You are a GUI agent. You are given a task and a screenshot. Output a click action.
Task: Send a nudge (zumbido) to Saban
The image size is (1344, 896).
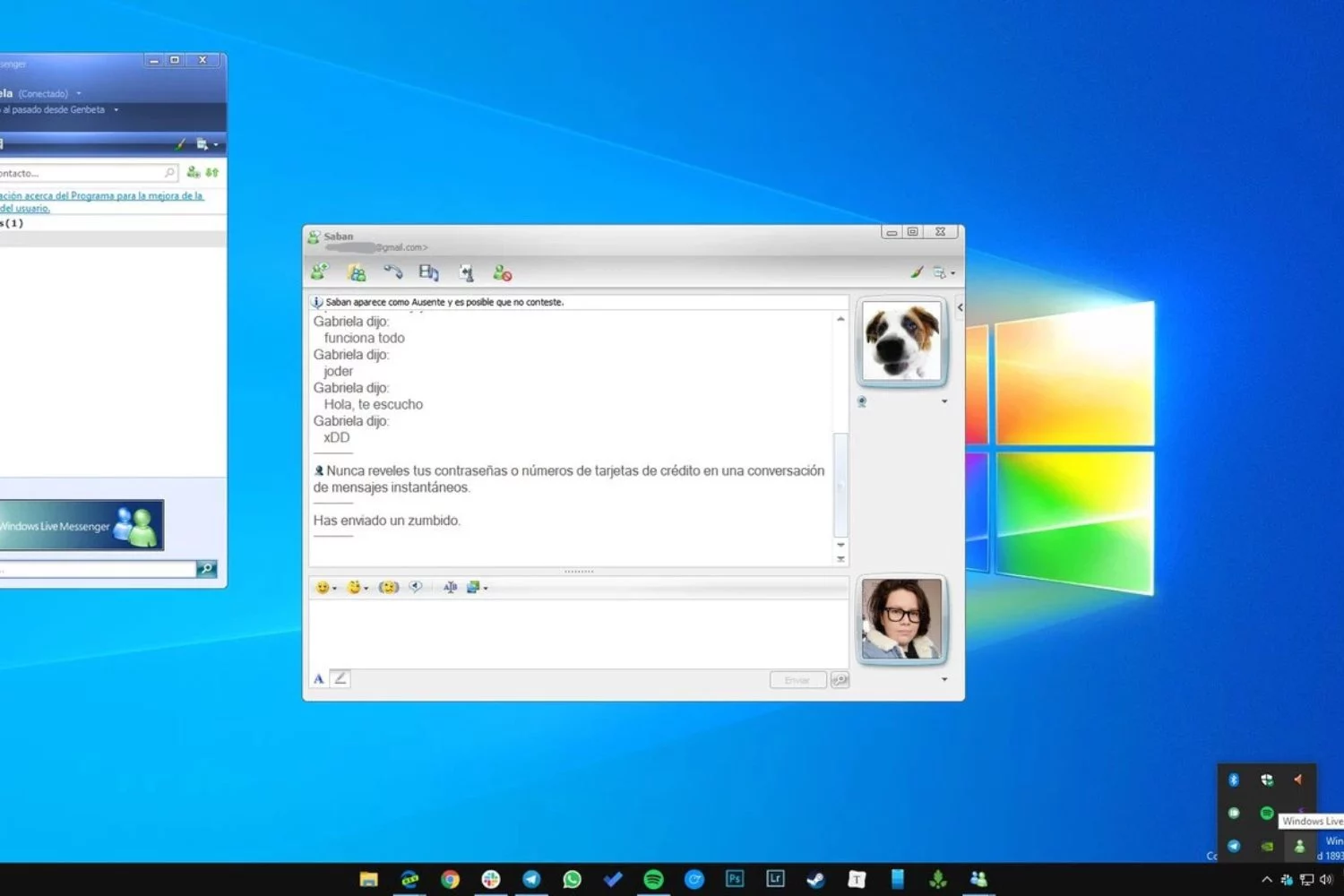[x=388, y=588]
